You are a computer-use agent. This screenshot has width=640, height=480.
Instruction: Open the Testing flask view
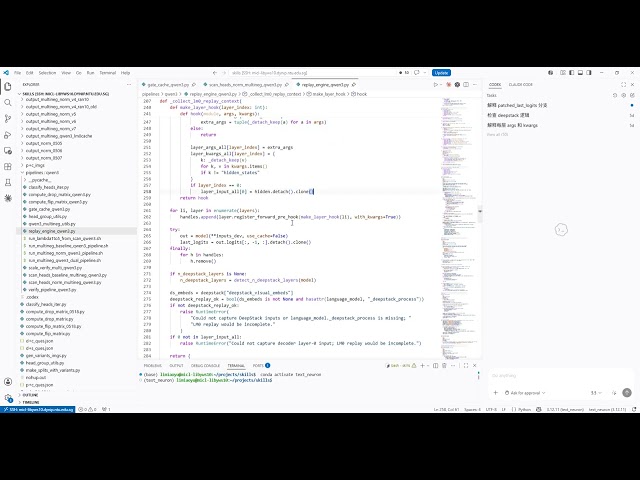coord(8,182)
